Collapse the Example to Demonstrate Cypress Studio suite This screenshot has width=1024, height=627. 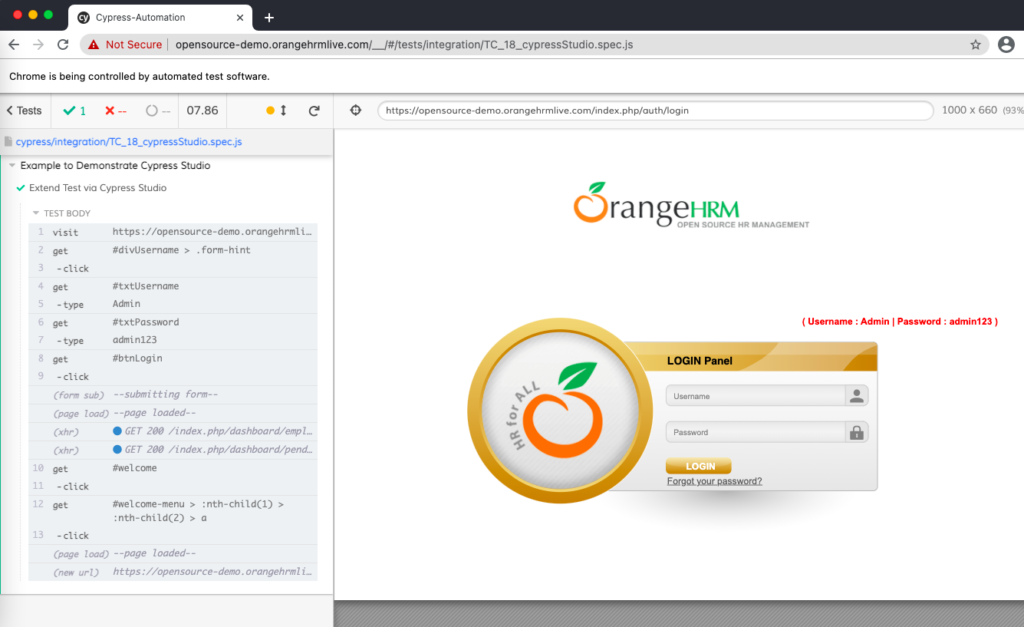coord(10,165)
